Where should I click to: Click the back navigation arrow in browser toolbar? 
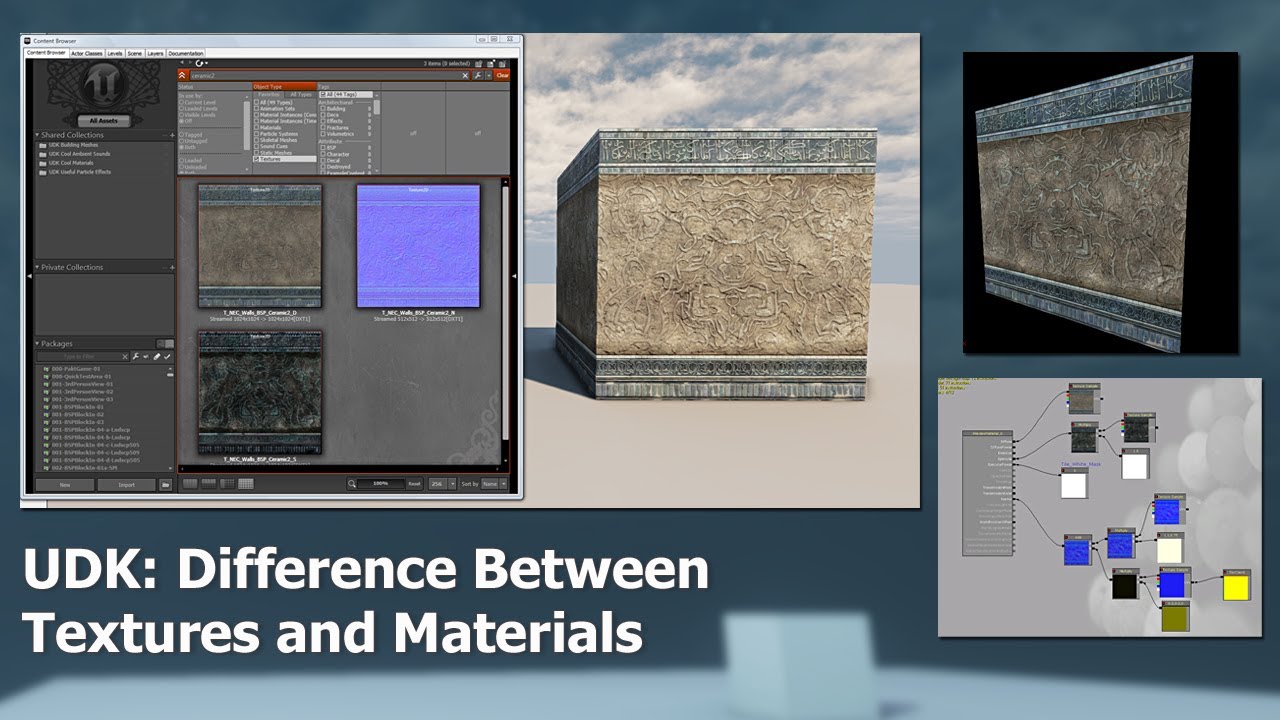click(x=183, y=63)
